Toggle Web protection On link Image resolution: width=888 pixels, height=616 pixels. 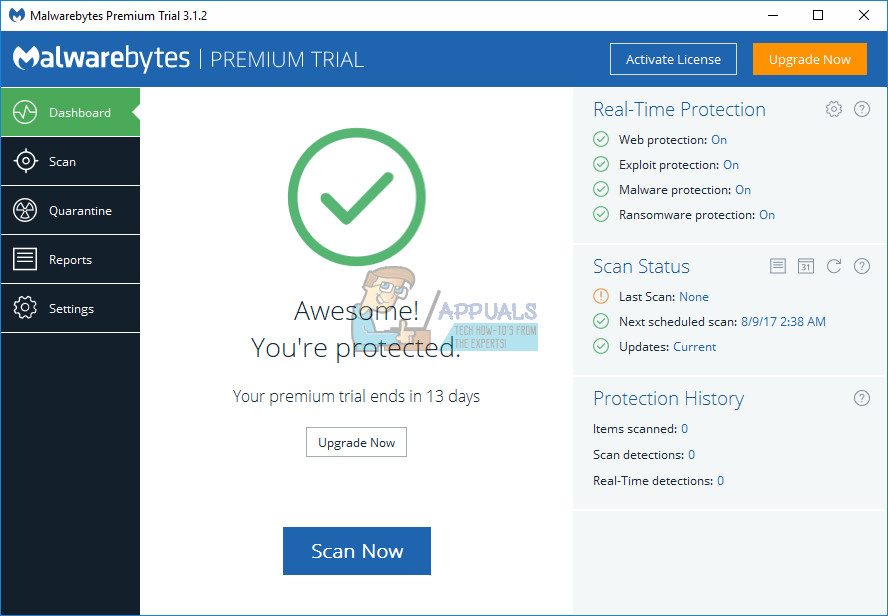click(719, 139)
